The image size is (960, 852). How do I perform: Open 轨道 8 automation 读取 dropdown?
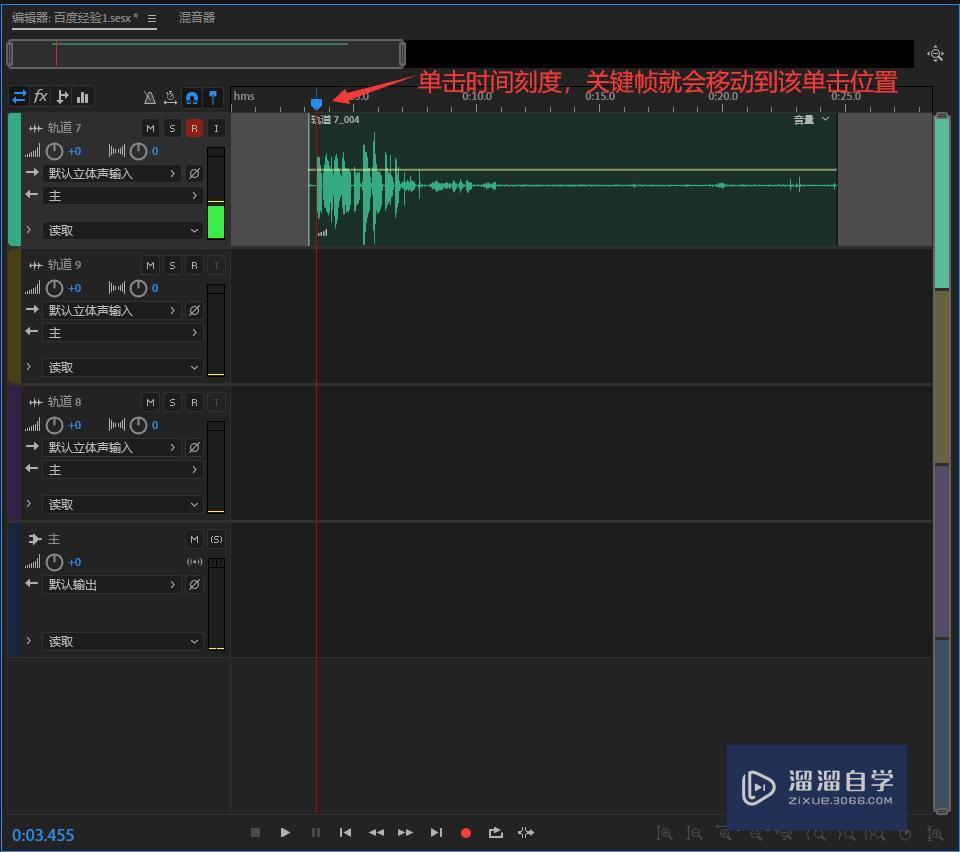122,505
